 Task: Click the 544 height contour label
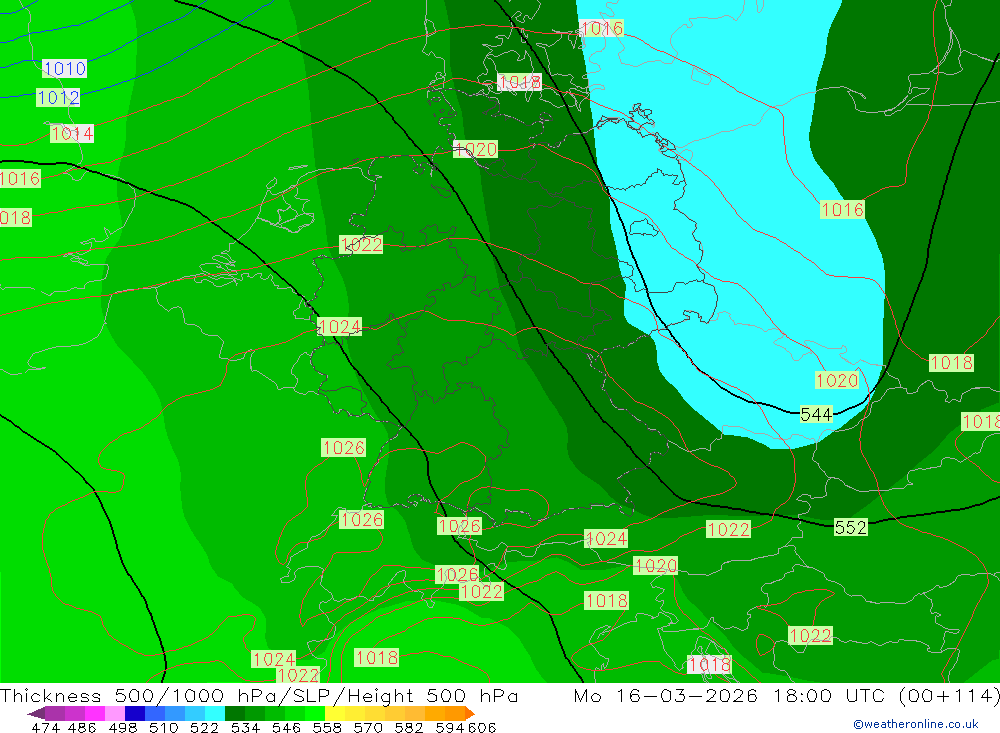point(816,415)
